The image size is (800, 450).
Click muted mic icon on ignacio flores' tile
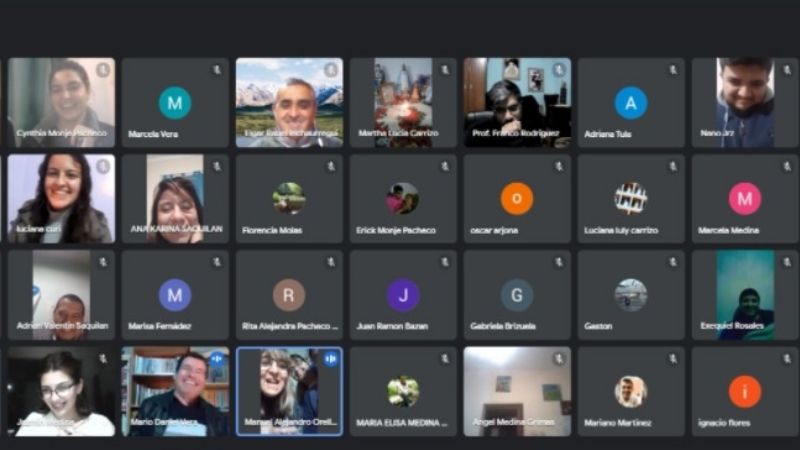click(787, 358)
